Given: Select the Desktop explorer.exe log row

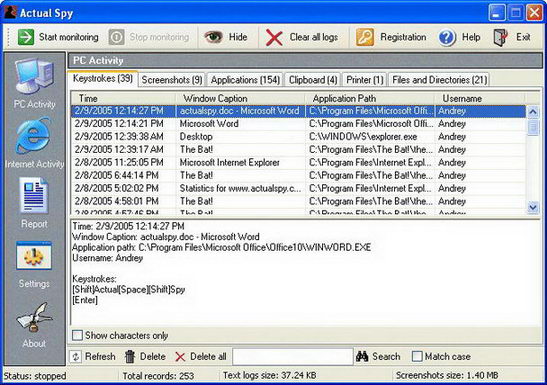Looking at the screenshot, I should pos(299,137).
